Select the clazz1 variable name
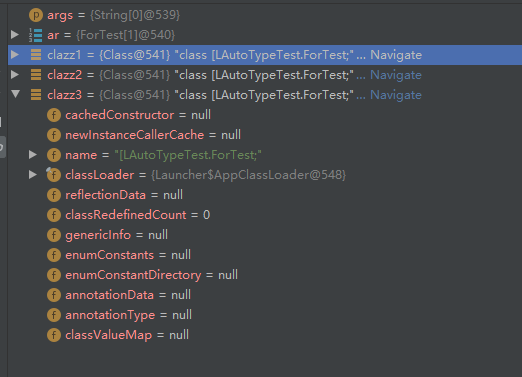This screenshot has width=522, height=377. (x=64, y=55)
